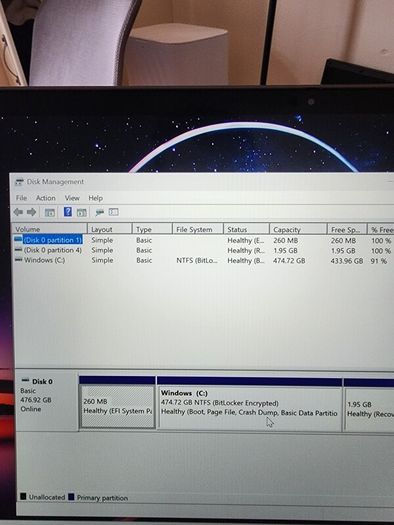Click the 433.96 GB free space cell

tap(347, 260)
